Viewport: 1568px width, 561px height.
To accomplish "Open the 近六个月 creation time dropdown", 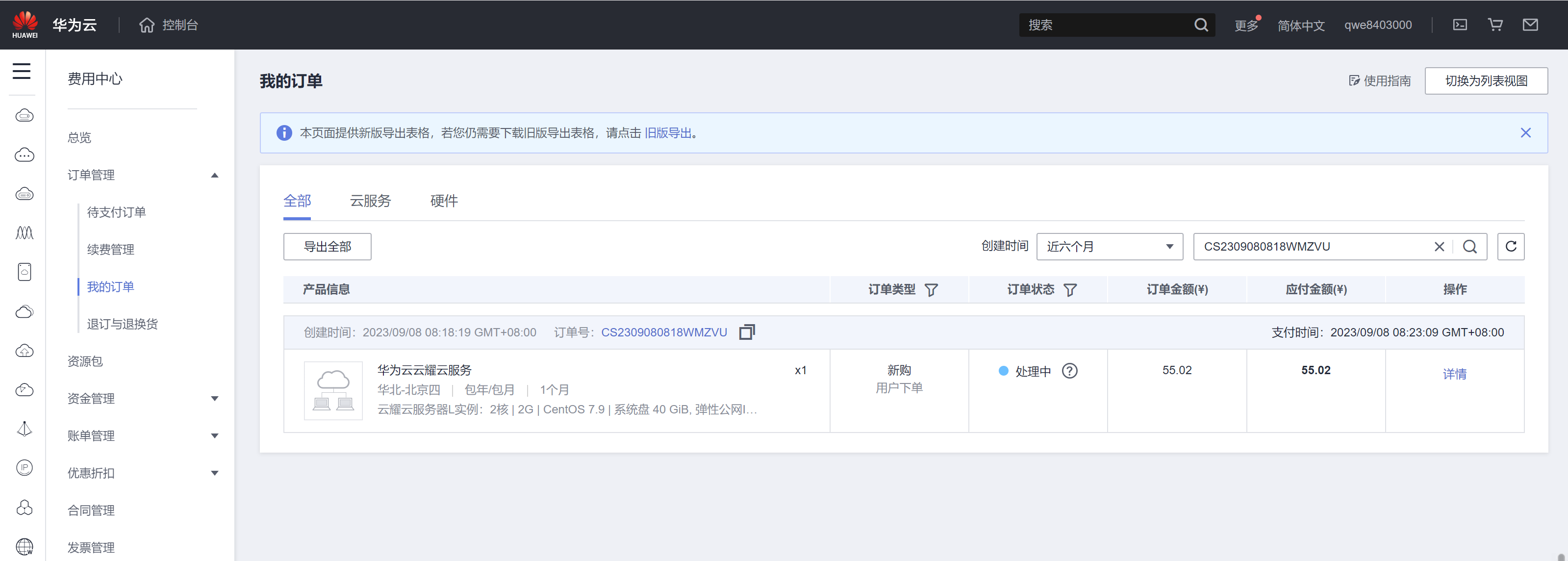I will coord(1109,247).
